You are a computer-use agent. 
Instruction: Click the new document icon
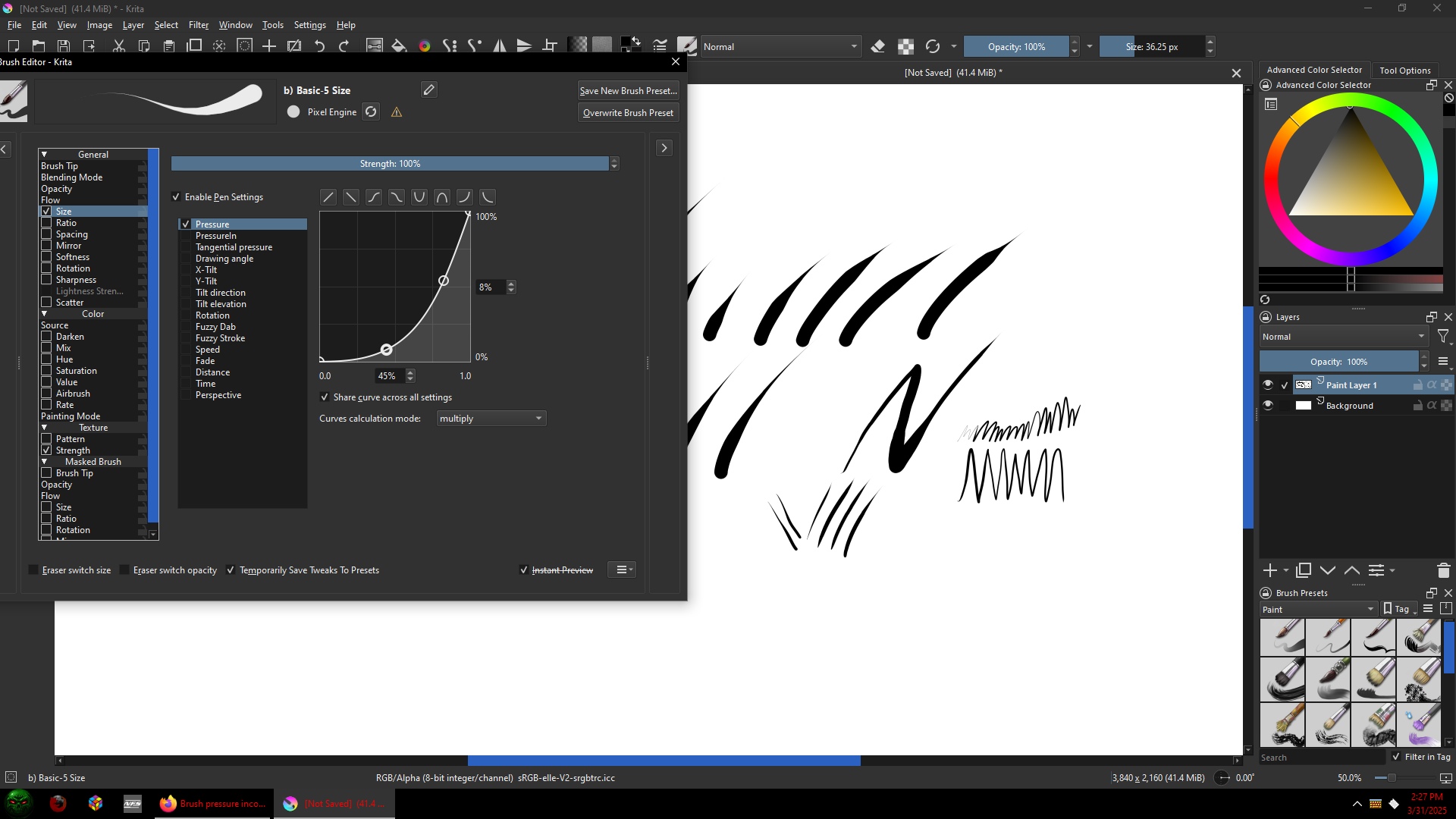(x=13, y=46)
